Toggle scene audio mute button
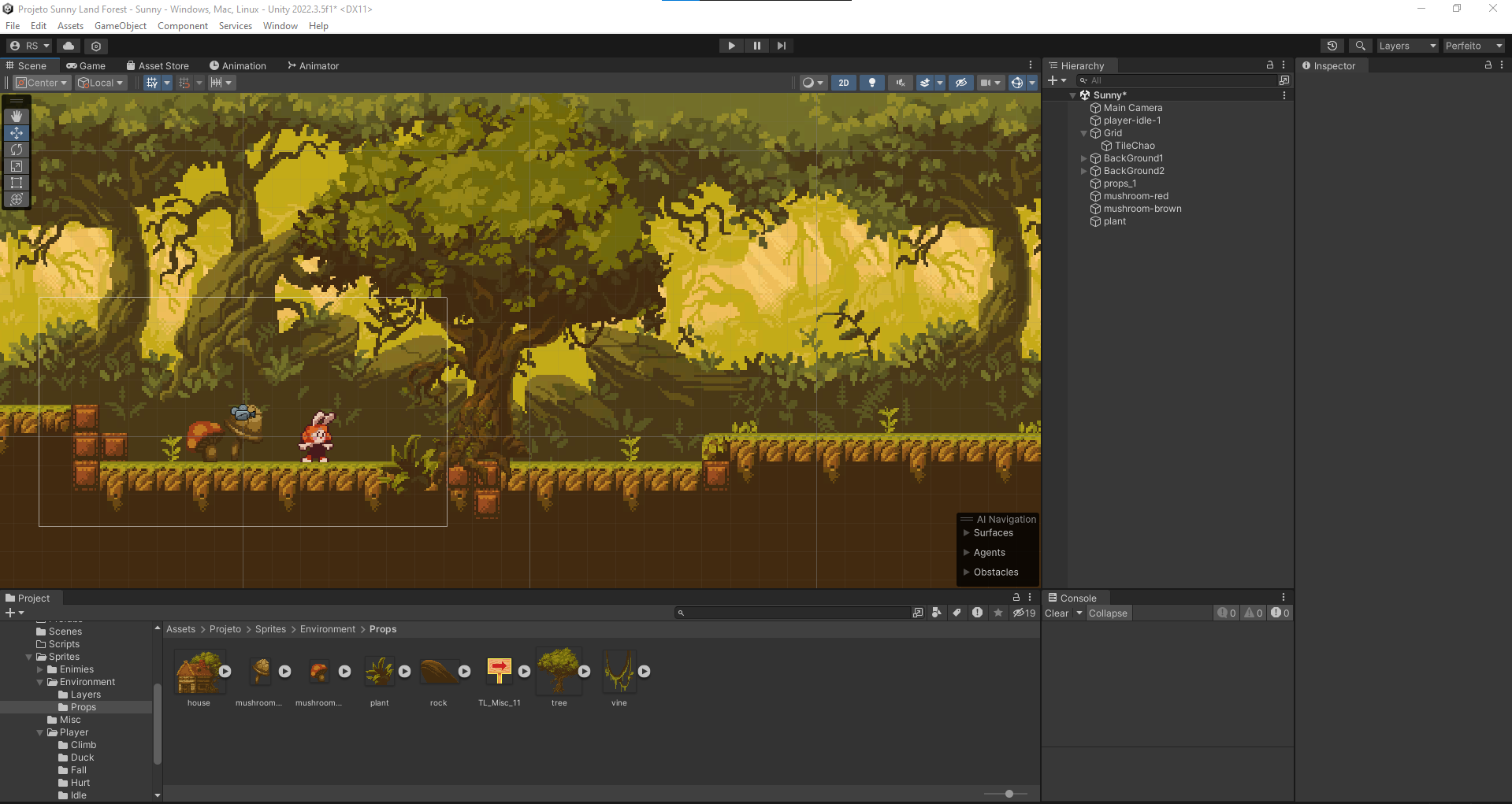Screen dimensions: 1512x804 [x=900, y=83]
